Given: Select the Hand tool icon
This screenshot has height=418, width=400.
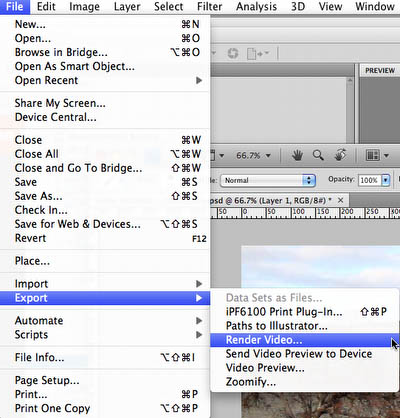Looking at the screenshot, I should click(297, 155).
